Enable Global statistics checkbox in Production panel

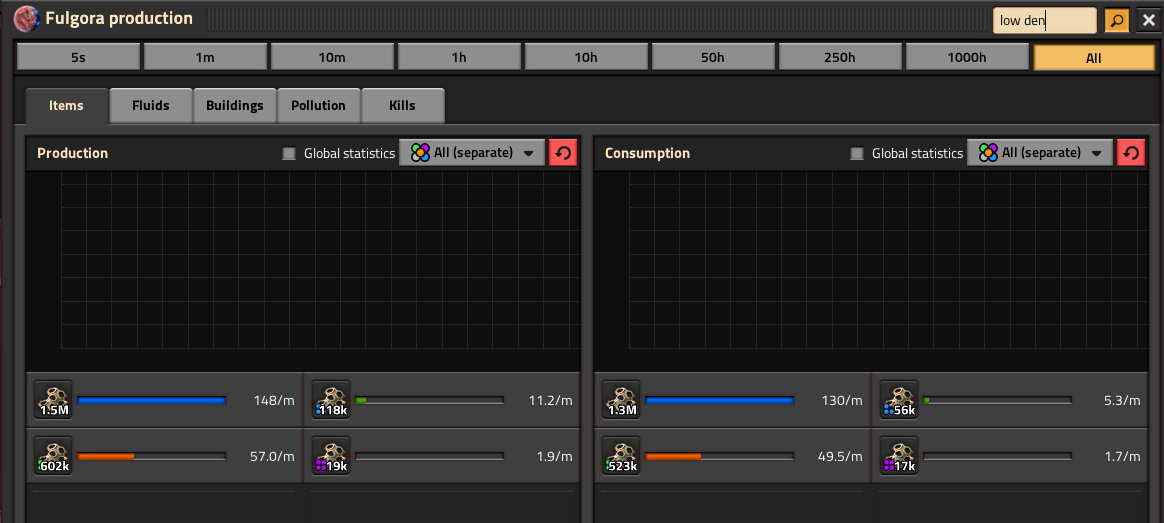289,154
